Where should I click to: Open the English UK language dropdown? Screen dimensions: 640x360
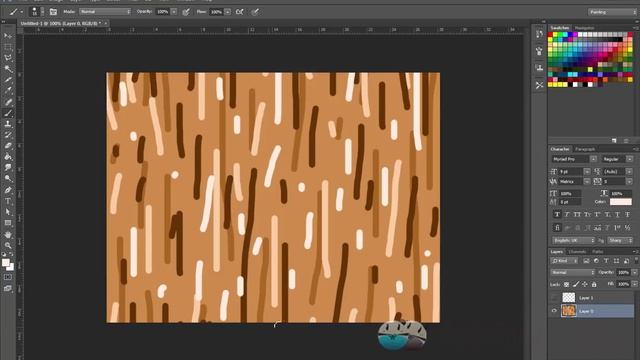pyautogui.click(x=573, y=240)
